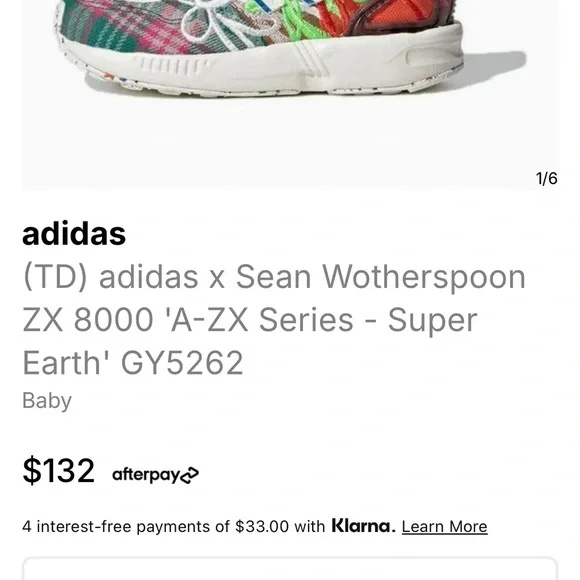Open the Klarna Learn More link
The image size is (580, 580).
(444, 526)
